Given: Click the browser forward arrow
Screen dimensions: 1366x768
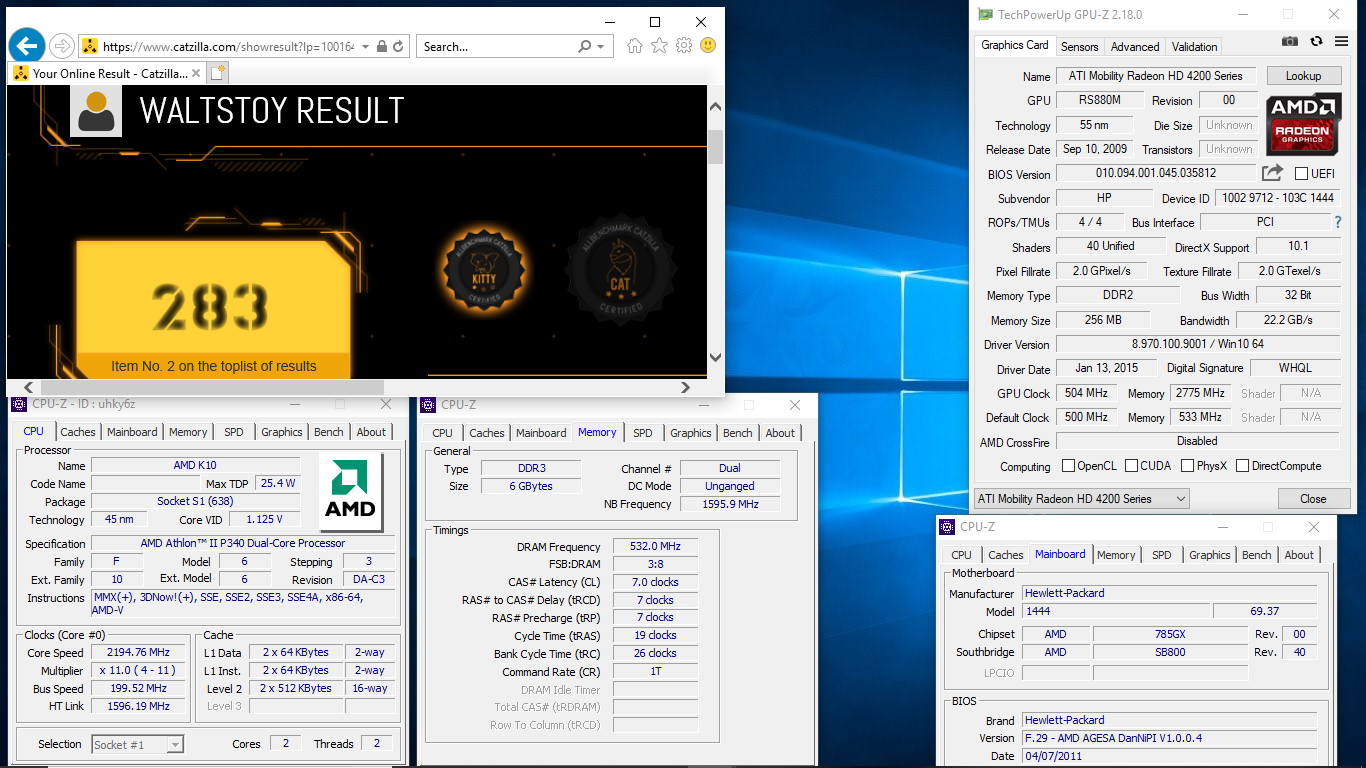Looking at the screenshot, I should [x=62, y=46].
